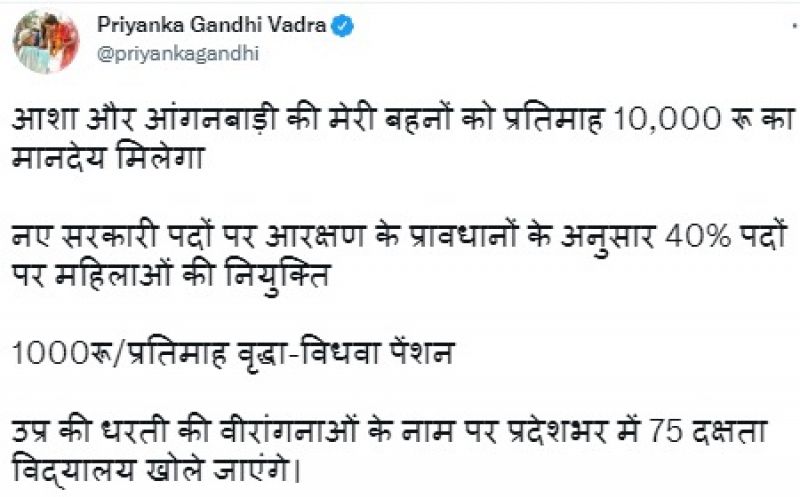800x497 pixels.
Task: Click the मानदेय मिलेगा text line
Action: [x=110, y=161]
